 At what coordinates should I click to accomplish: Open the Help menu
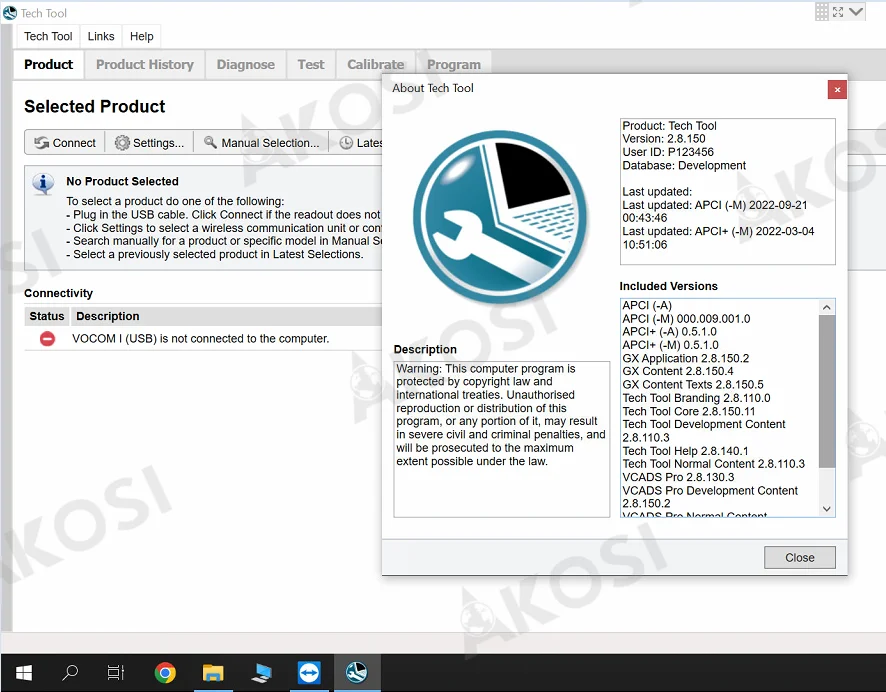[x=141, y=36]
